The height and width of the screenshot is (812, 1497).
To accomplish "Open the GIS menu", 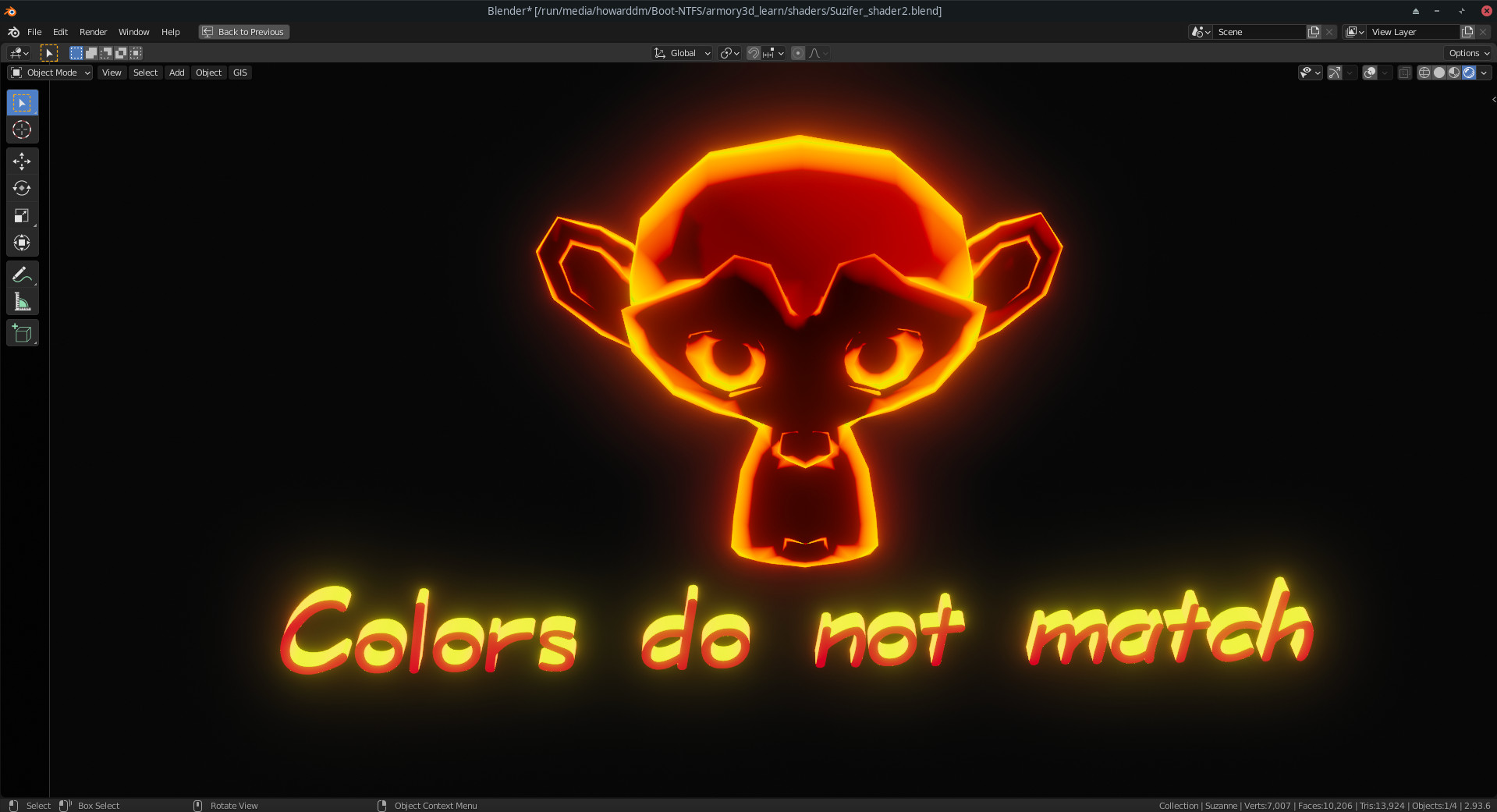I will click(x=239, y=73).
